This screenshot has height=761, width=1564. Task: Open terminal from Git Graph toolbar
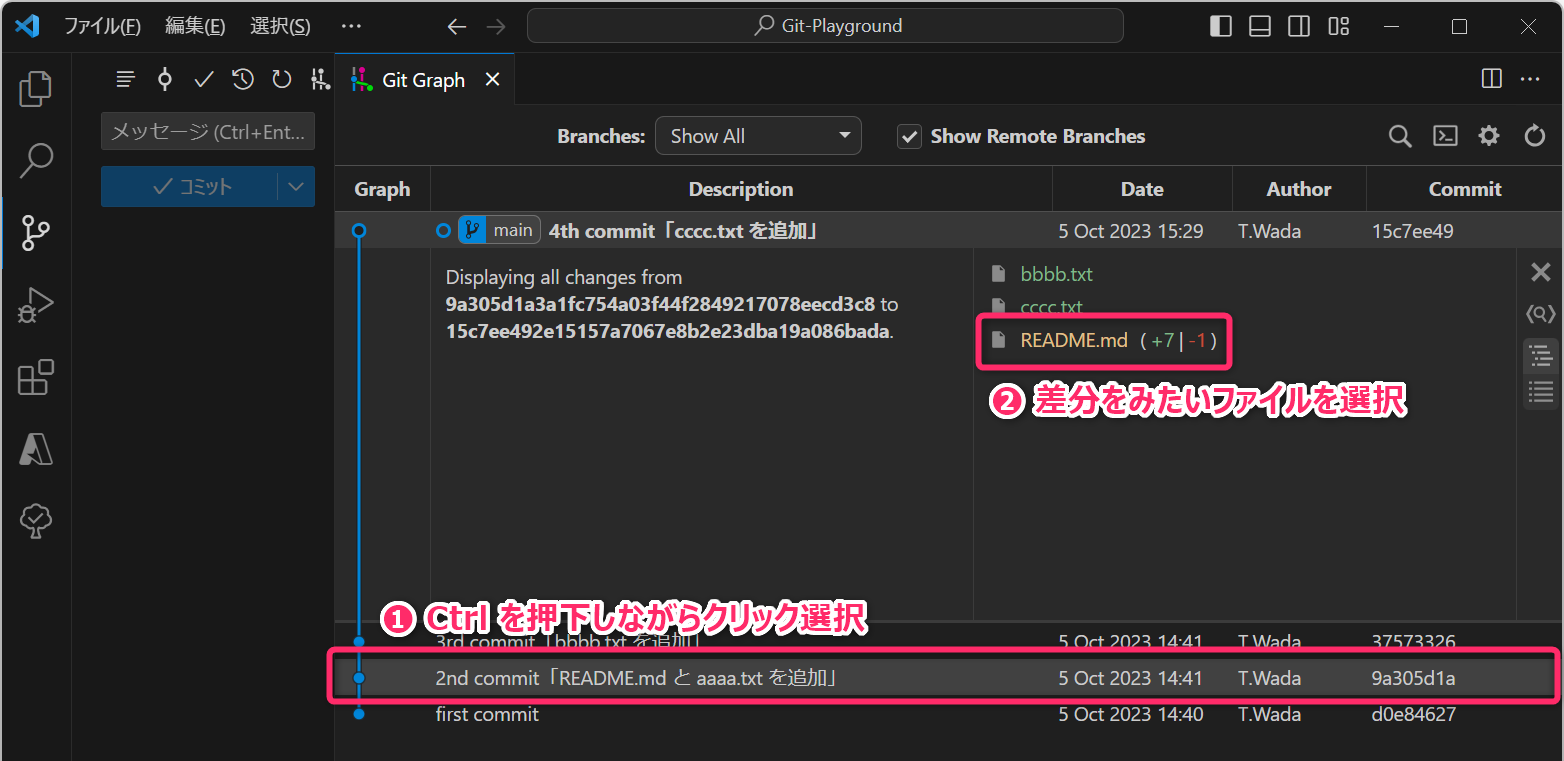coord(1445,136)
